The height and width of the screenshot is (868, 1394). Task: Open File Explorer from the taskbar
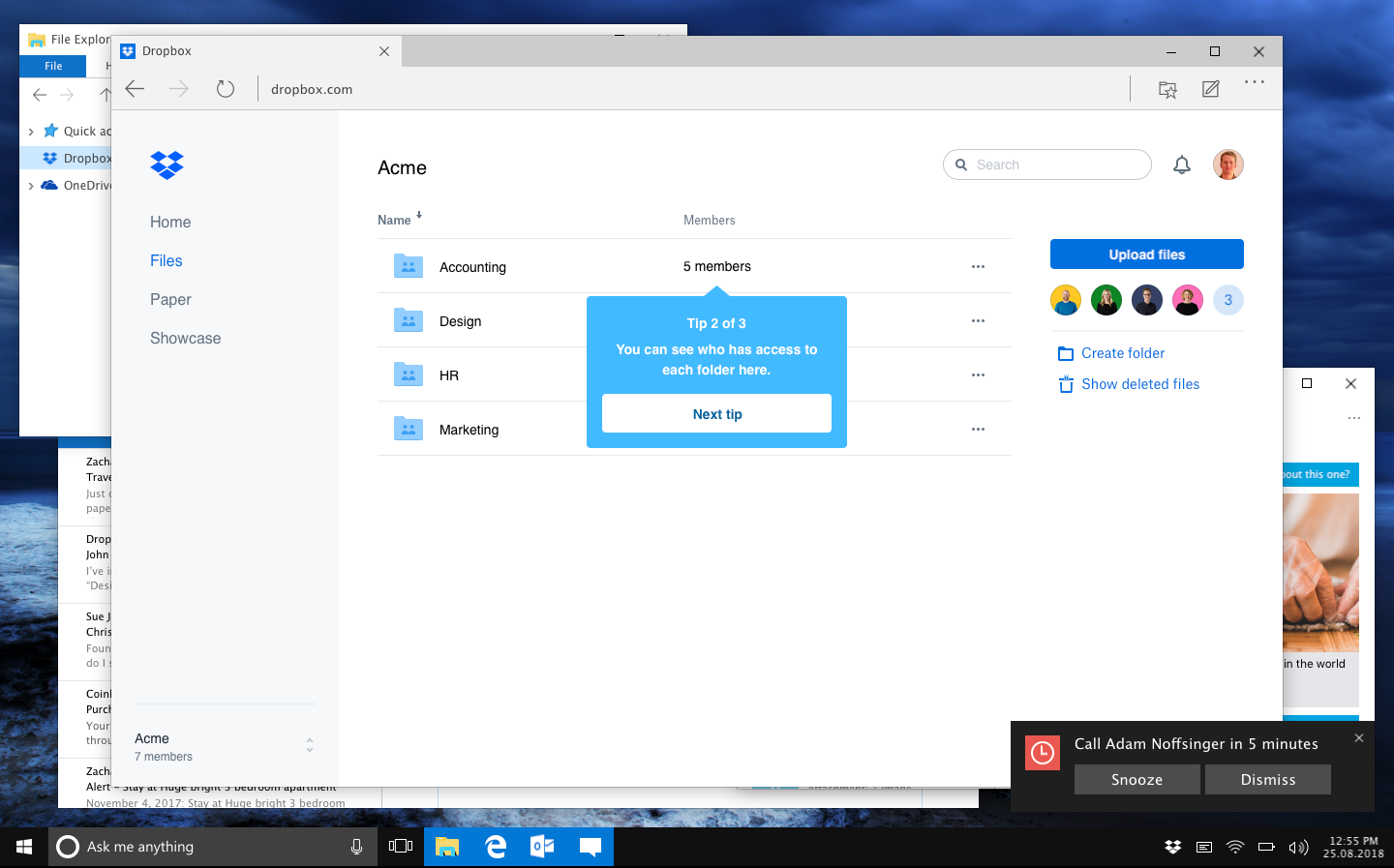click(447, 847)
